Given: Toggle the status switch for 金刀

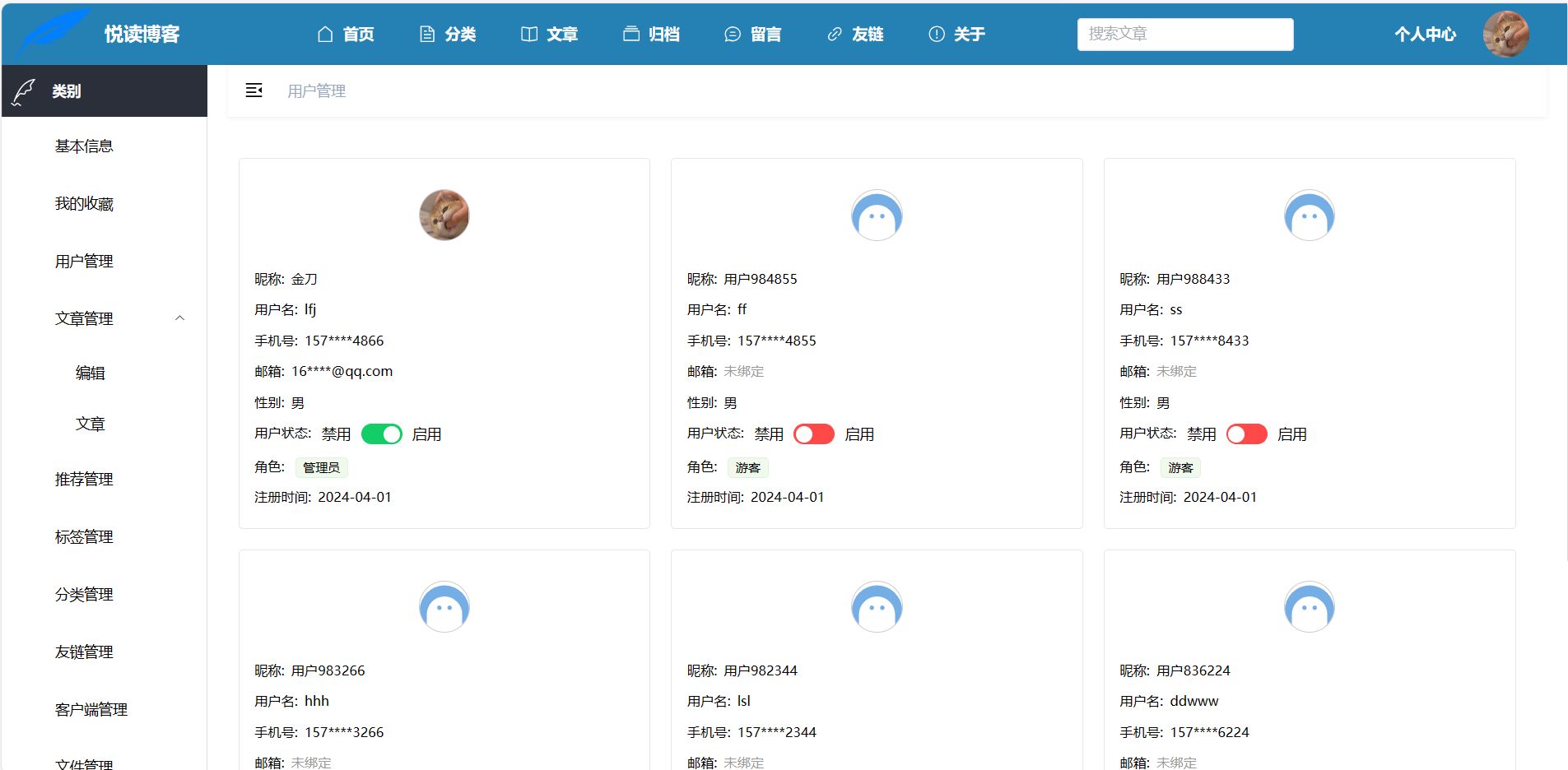Looking at the screenshot, I should (x=382, y=434).
